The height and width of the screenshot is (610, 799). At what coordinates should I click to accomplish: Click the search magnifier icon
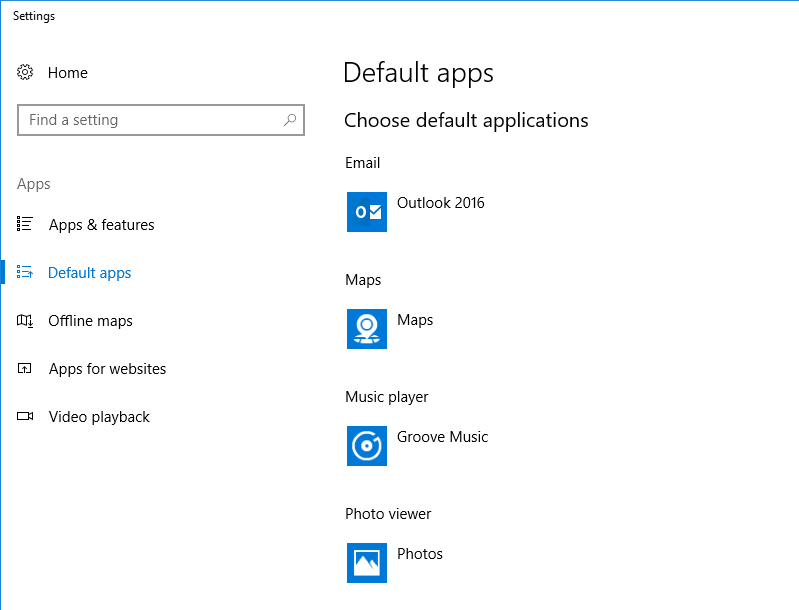(x=290, y=120)
